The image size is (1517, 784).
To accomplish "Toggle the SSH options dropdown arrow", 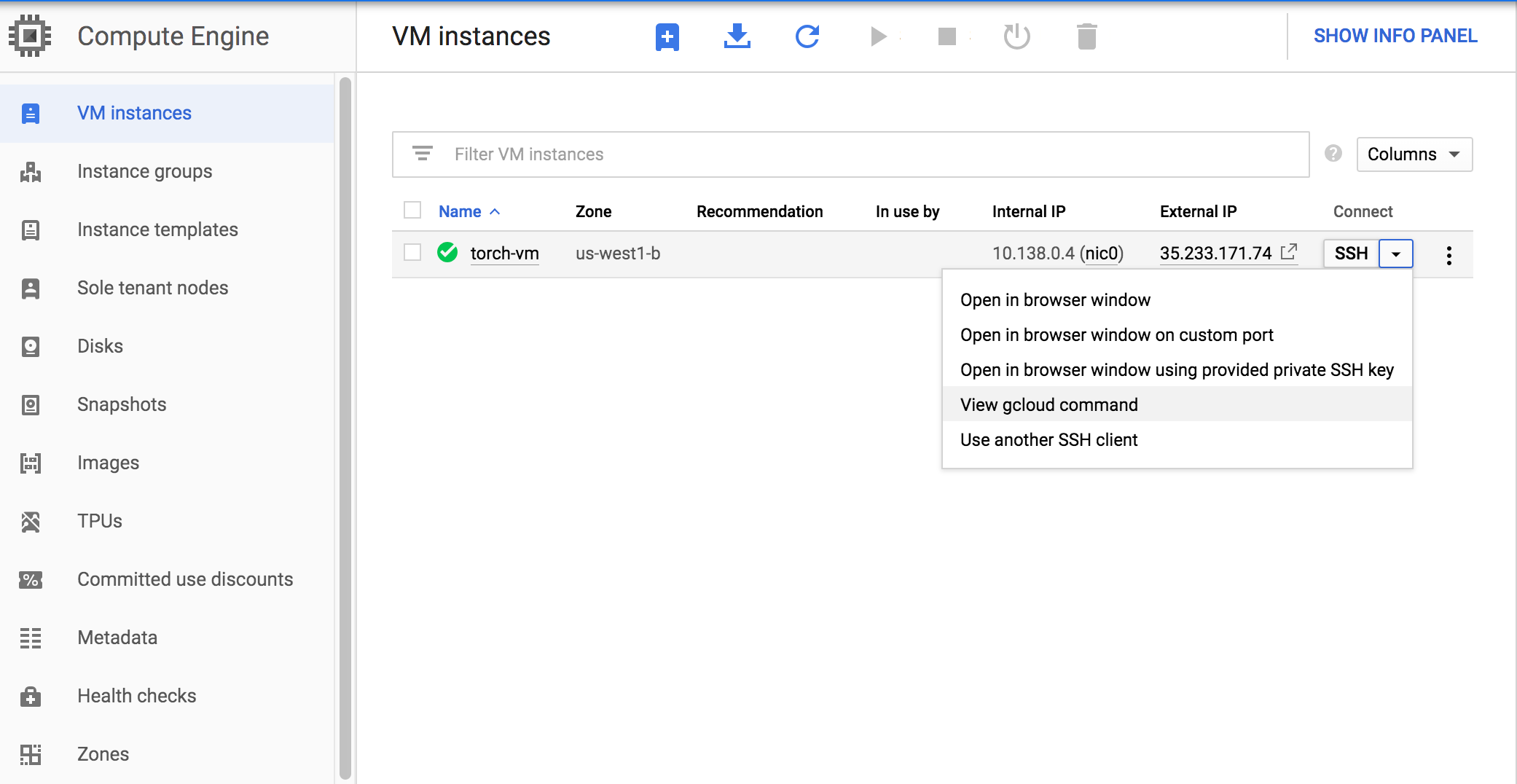I will 1395,254.
